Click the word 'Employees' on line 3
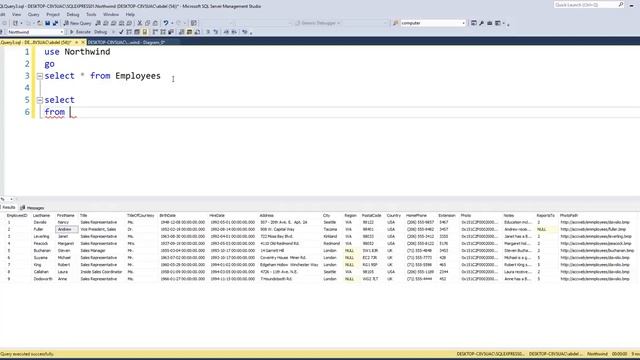Image resolution: width=640 pixels, height=360 pixels. click(138, 76)
